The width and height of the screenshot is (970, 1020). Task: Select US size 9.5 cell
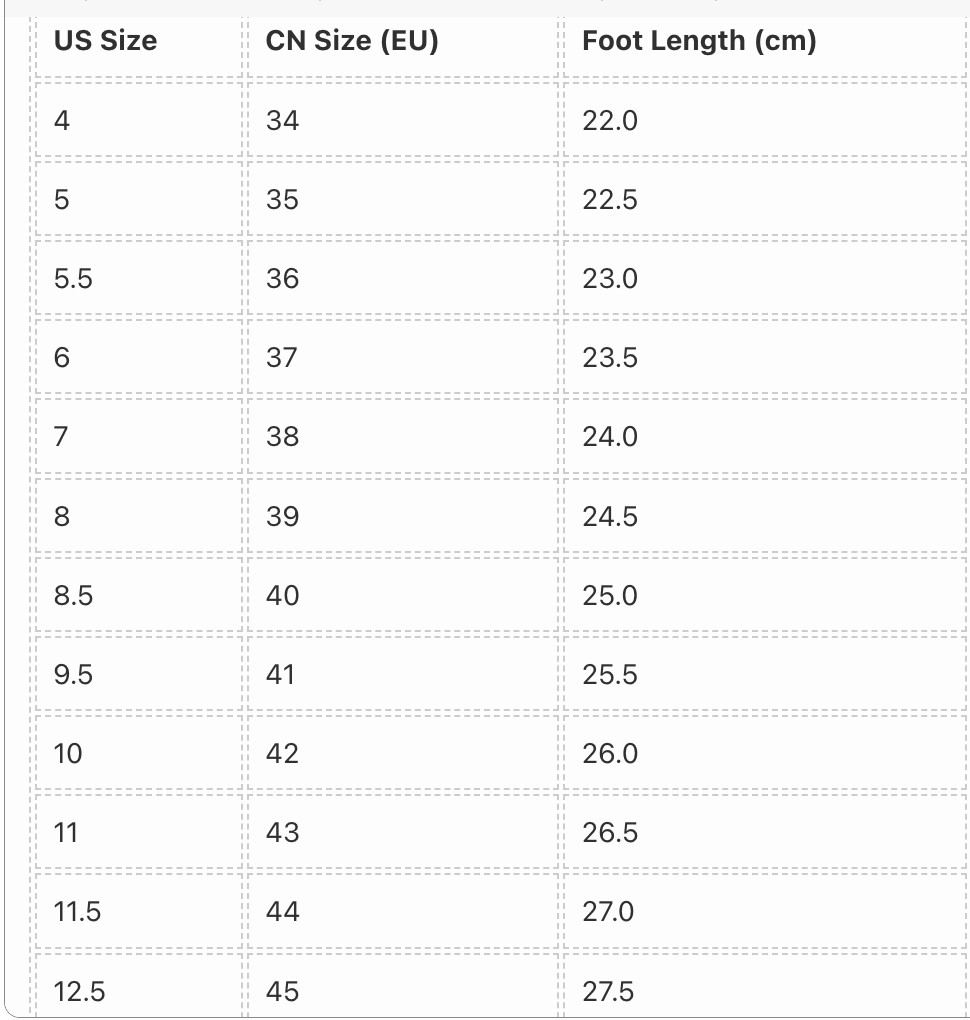(x=138, y=674)
